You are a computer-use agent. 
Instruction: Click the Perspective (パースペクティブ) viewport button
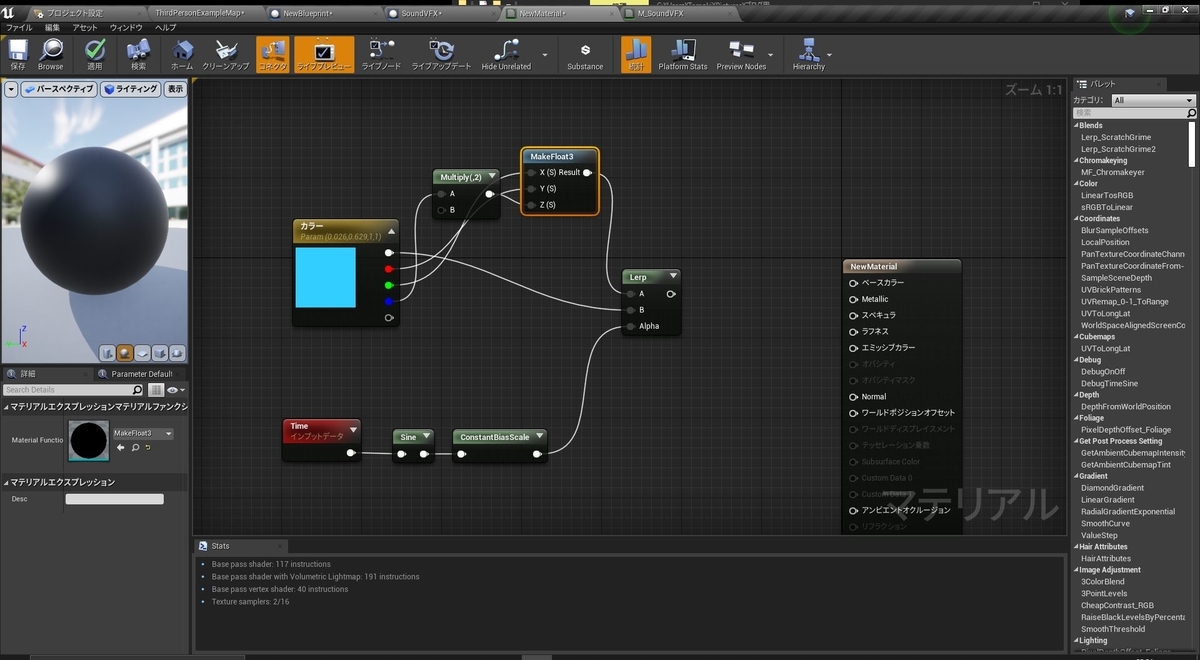tap(59, 89)
